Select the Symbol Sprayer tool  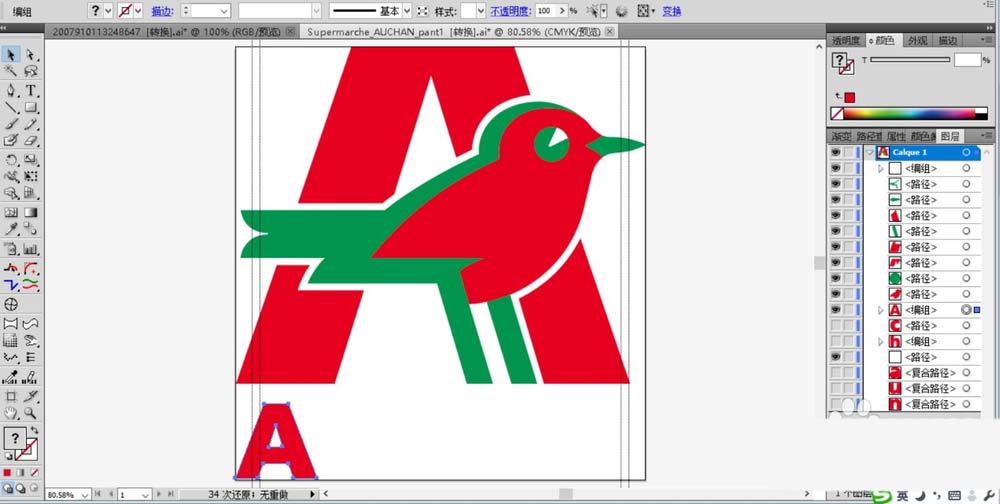click(x=11, y=249)
